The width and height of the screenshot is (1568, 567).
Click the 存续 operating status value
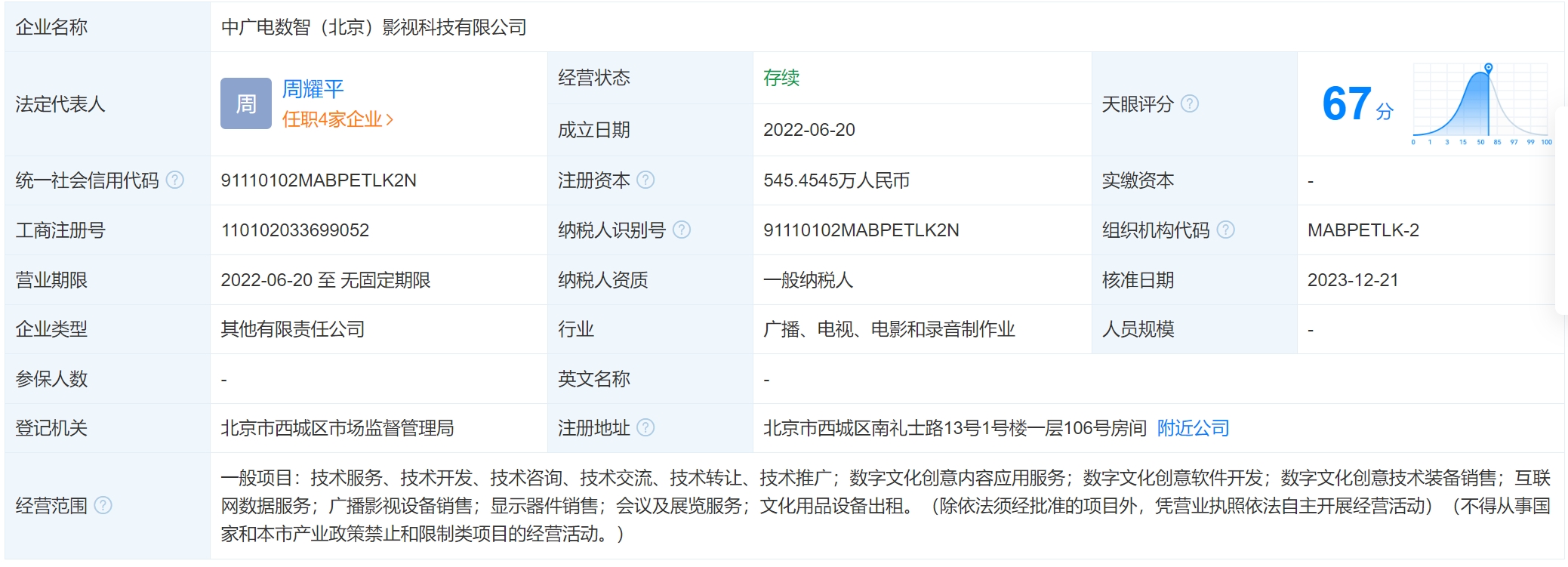pos(781,78)
